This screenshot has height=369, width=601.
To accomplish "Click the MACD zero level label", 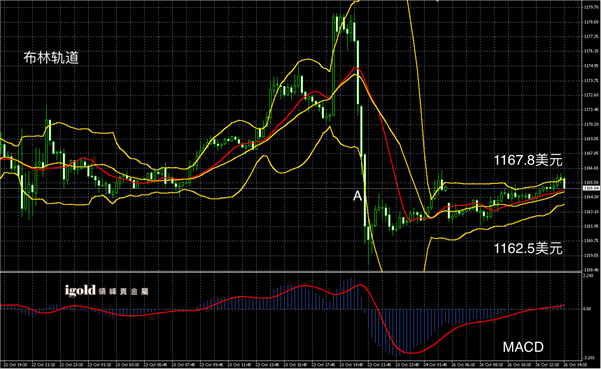I will coord(587,309).
